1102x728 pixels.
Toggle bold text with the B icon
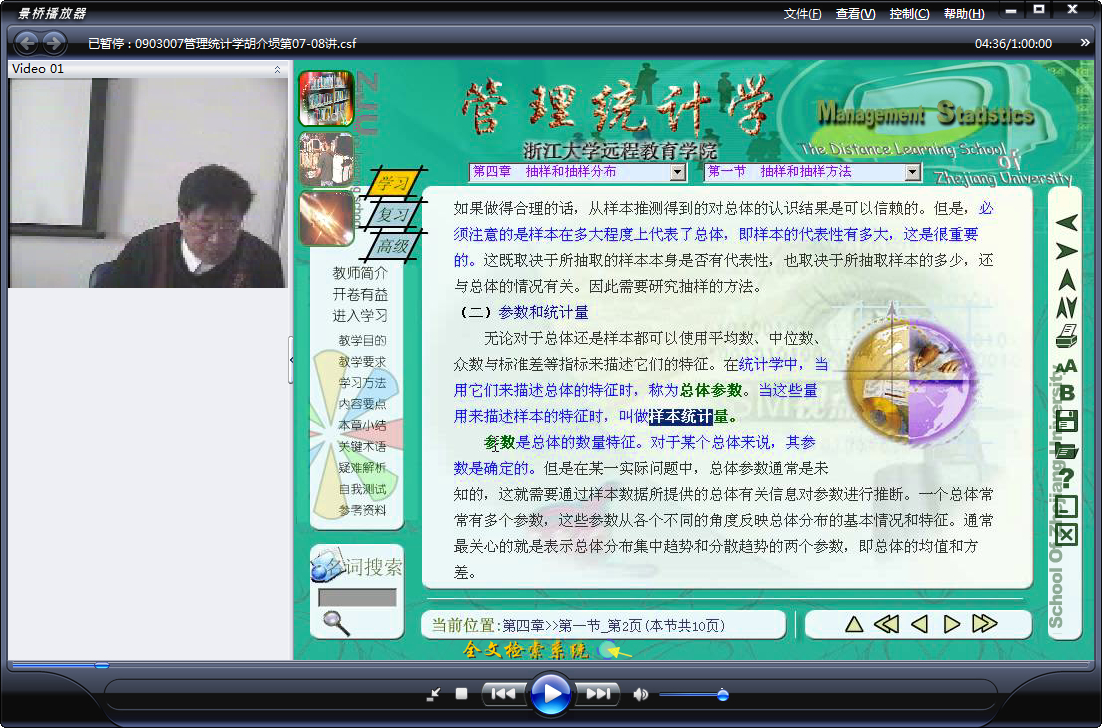(x=1066, y=393)
